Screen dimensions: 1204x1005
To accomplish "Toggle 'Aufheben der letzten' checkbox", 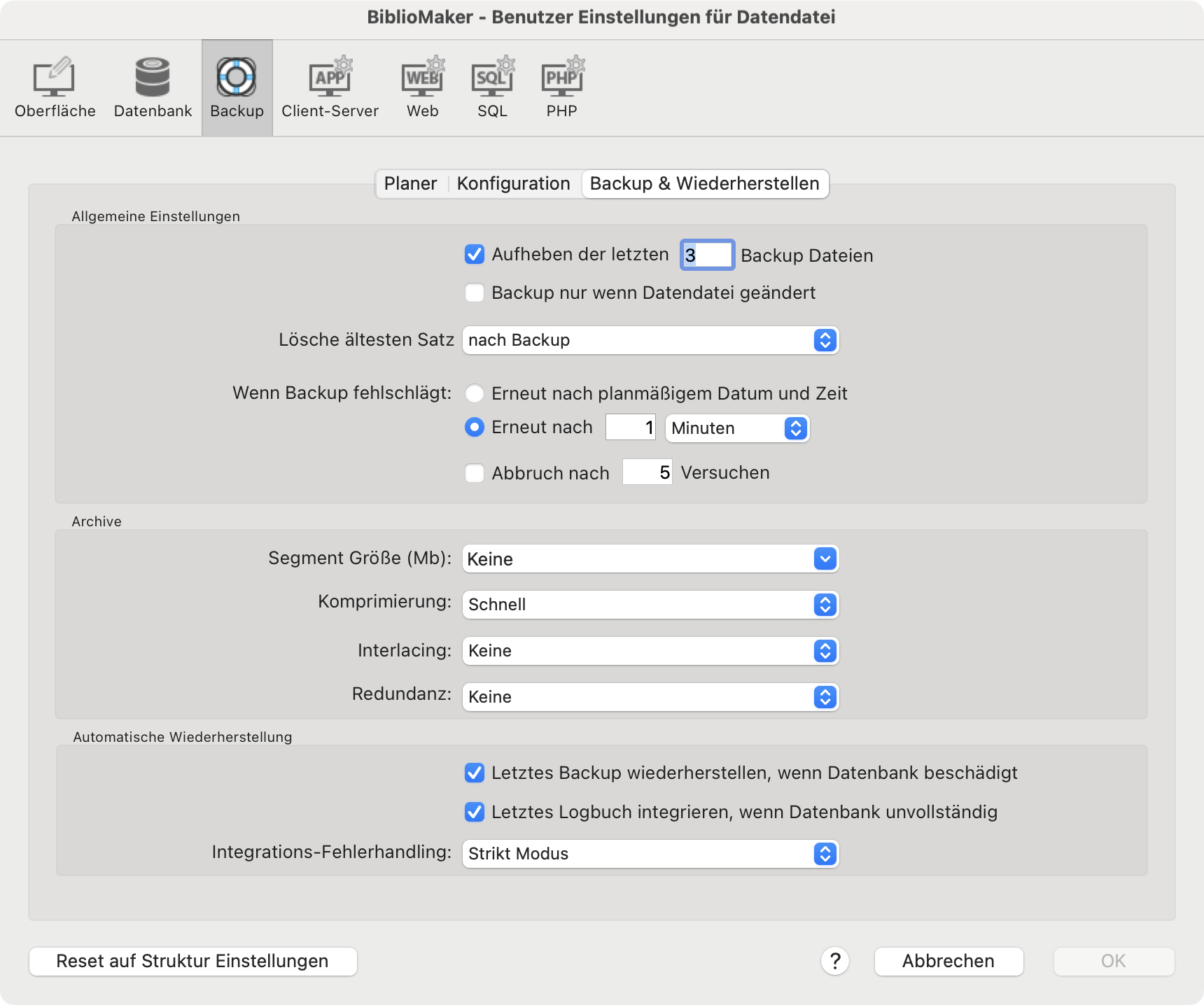I will (475, 254).
